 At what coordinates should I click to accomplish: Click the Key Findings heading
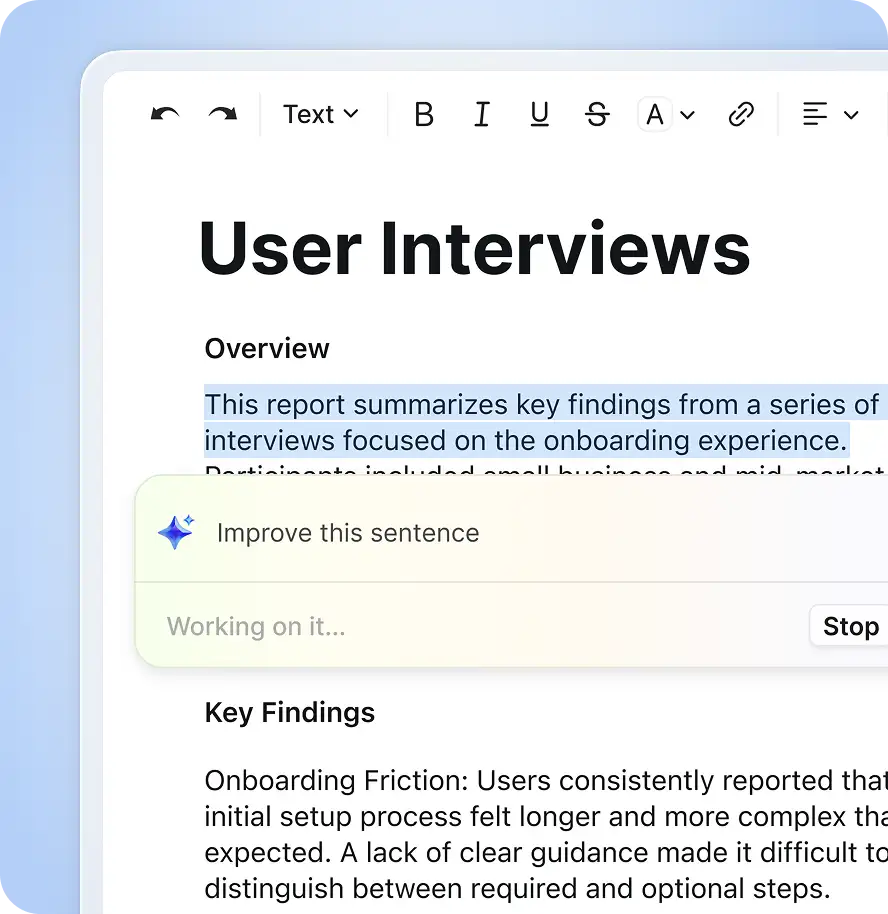(x=290, y=713)
